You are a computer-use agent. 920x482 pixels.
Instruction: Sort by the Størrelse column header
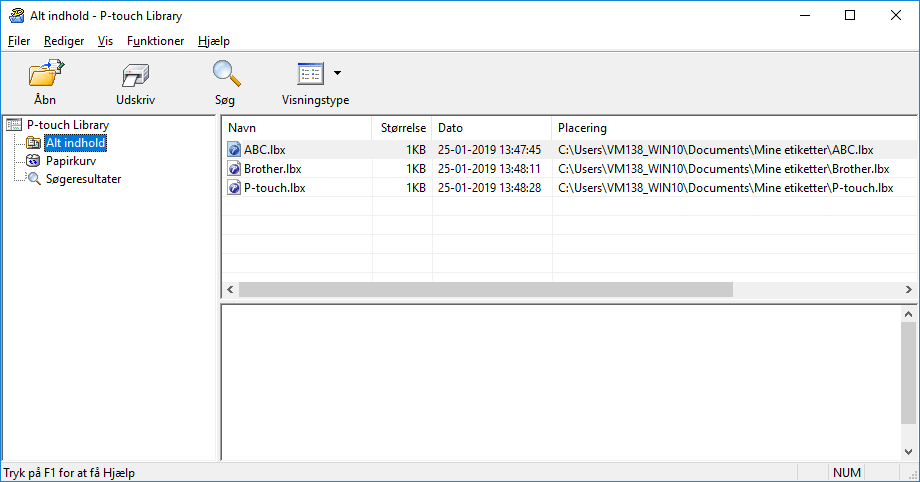click(402, 128)
